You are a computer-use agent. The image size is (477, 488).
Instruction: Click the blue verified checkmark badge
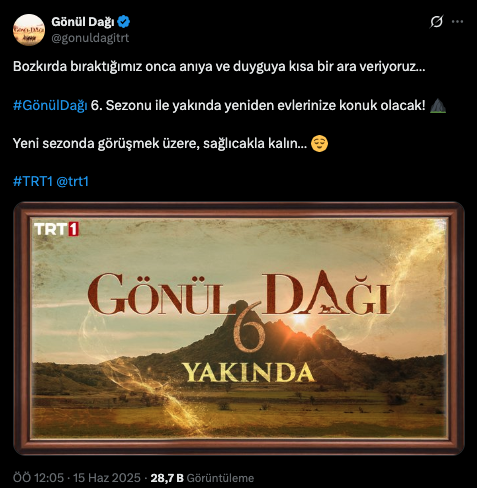(124, 22)
